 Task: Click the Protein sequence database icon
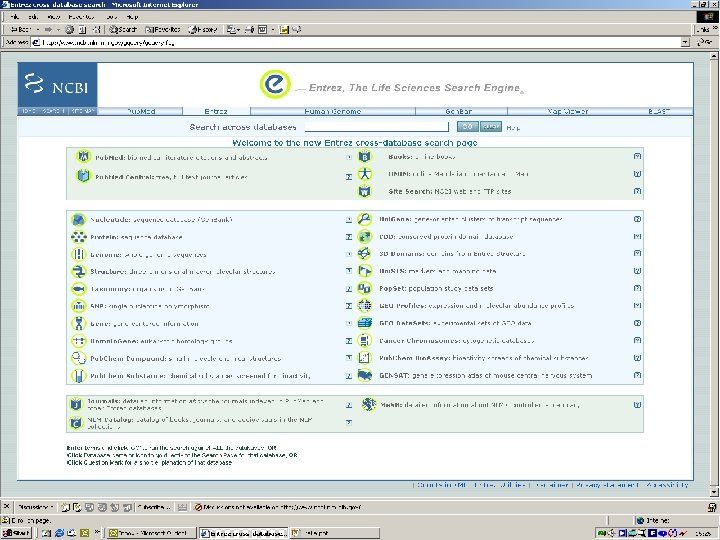tap(79, 237)
